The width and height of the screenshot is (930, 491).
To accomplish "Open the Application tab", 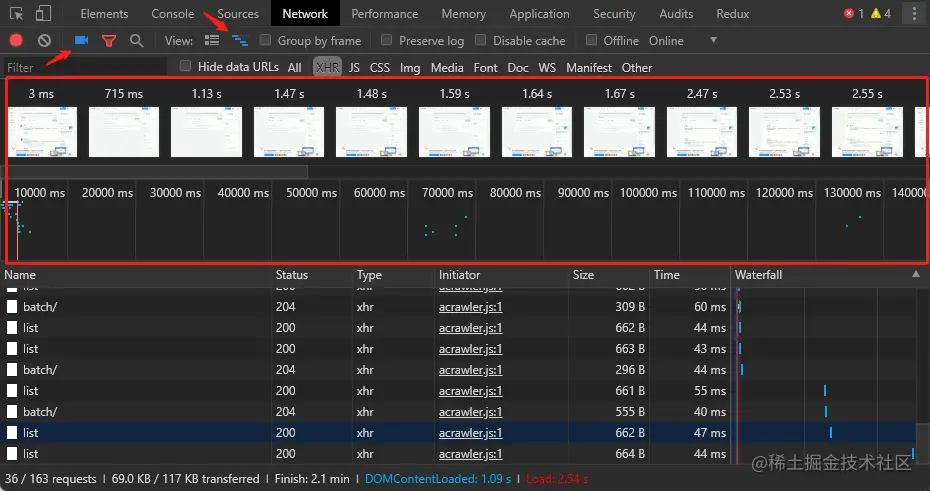I will coord(540,14).
